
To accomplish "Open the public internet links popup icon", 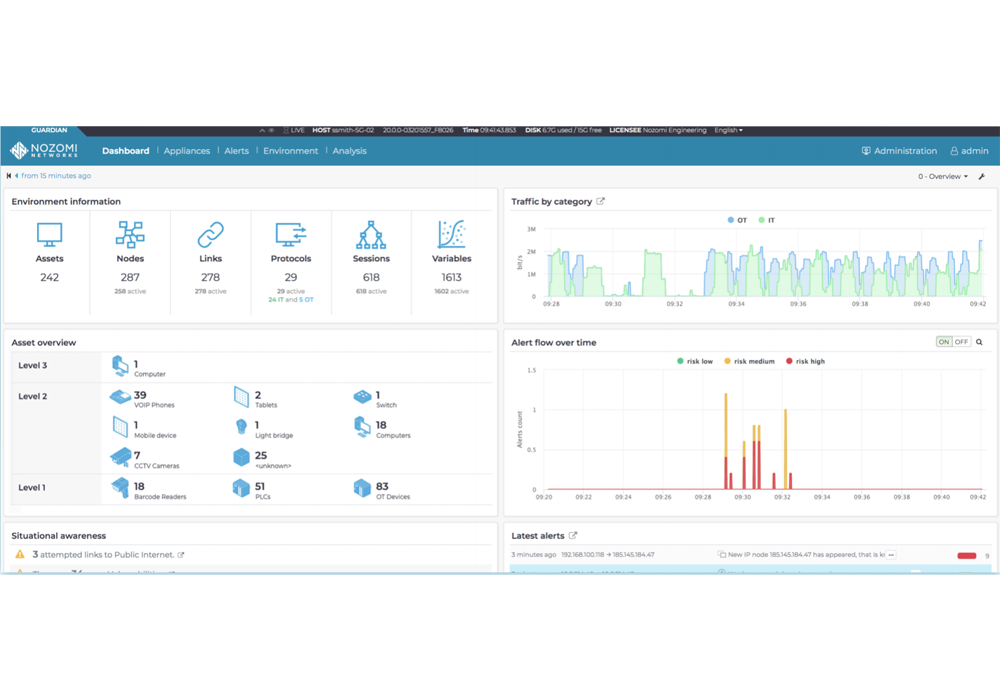I will pyautogui.click(x=181, y=555).
